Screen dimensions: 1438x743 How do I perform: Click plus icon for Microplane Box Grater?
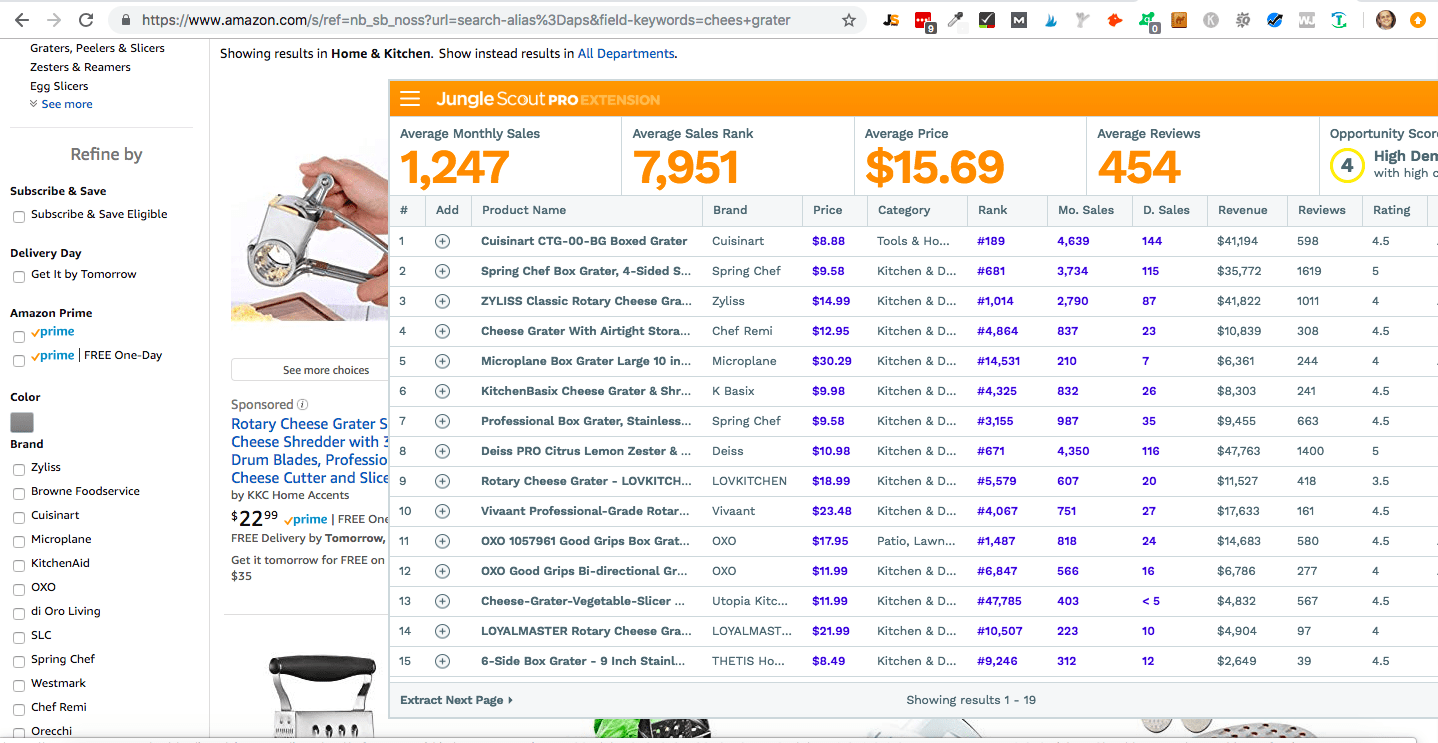click(442, 361)
